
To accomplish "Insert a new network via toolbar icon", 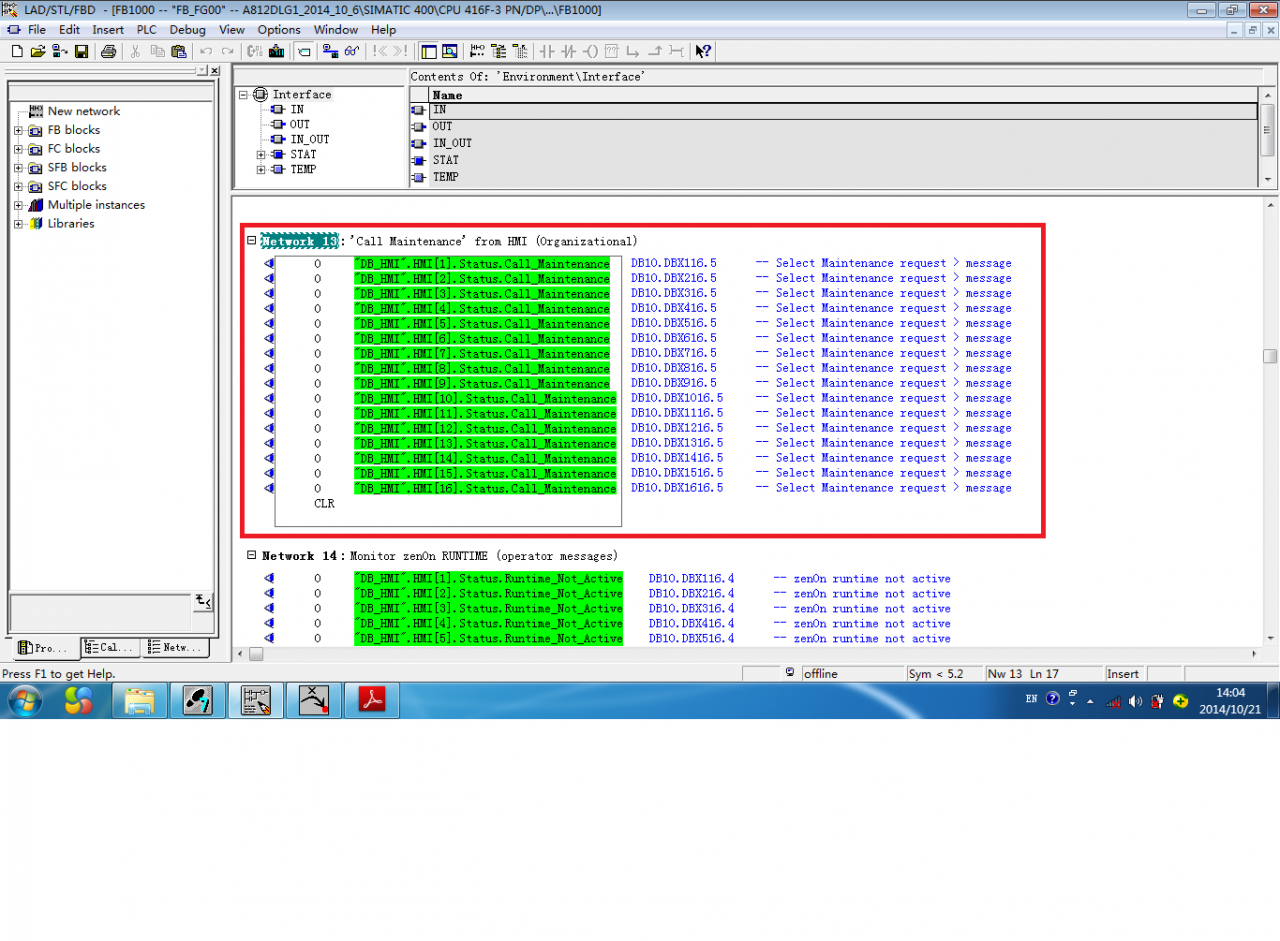I will pos(477,51).
